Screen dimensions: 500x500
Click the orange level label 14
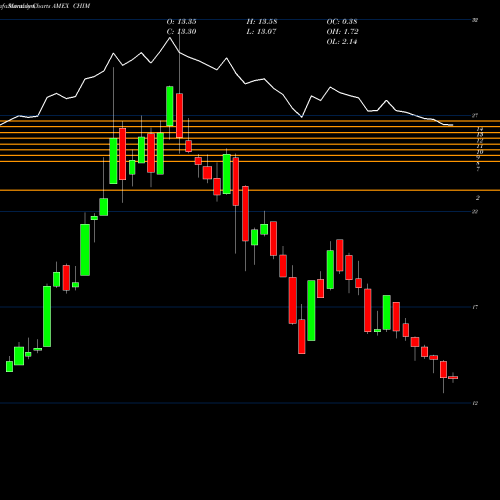[x=480, y=129]
